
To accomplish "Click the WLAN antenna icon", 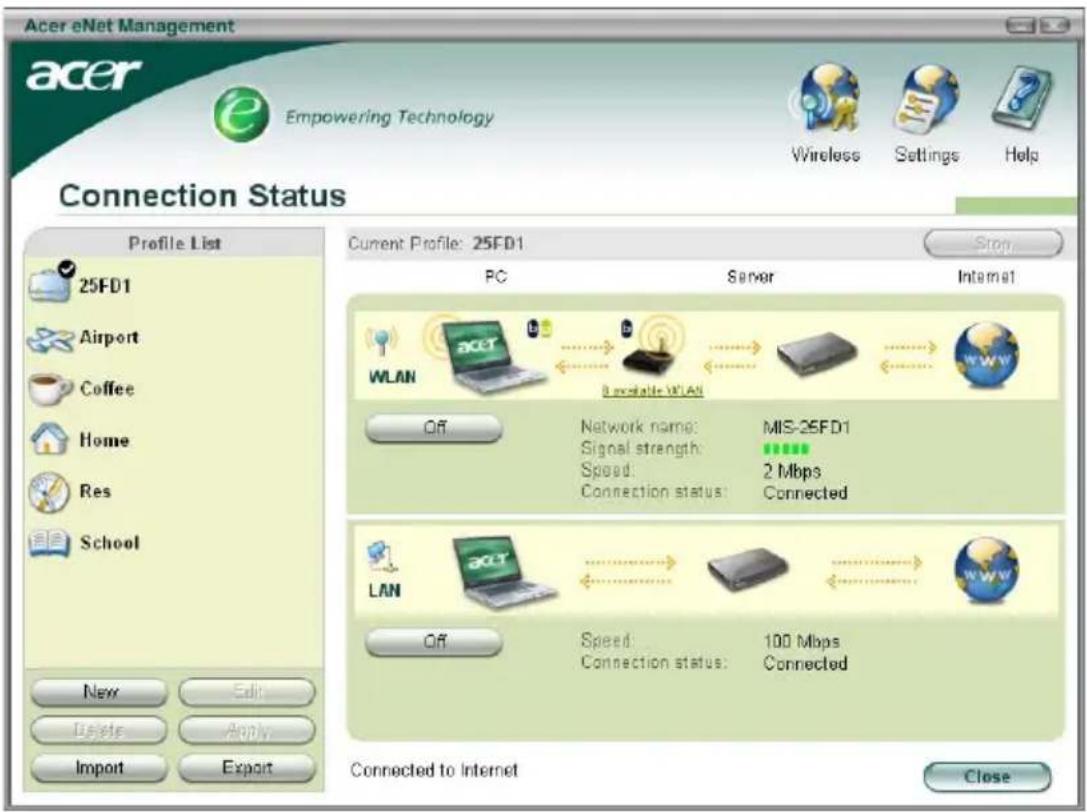I will tap(381, 340).
